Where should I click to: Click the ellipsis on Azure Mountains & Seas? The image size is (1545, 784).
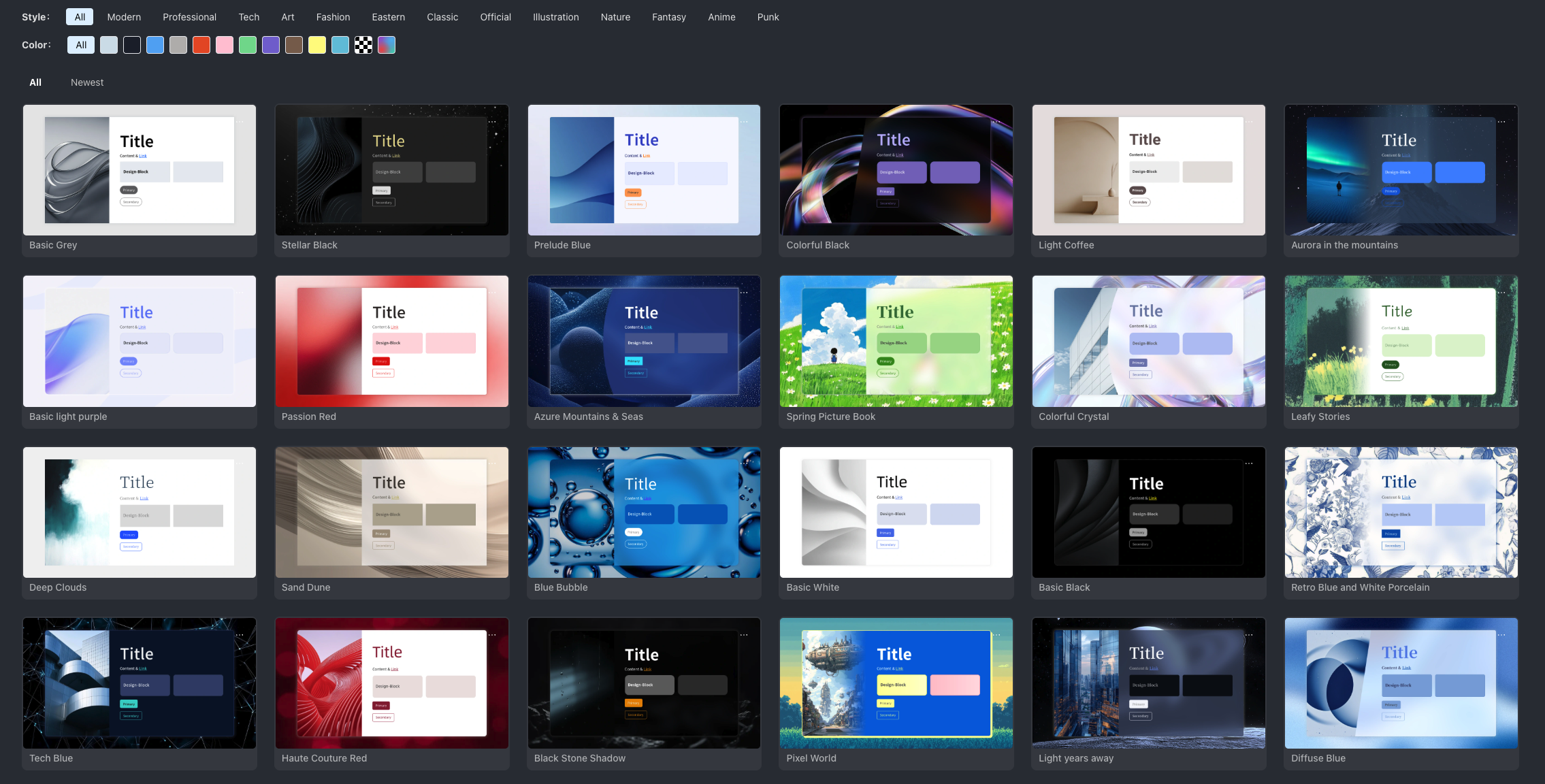click(744, 293)
